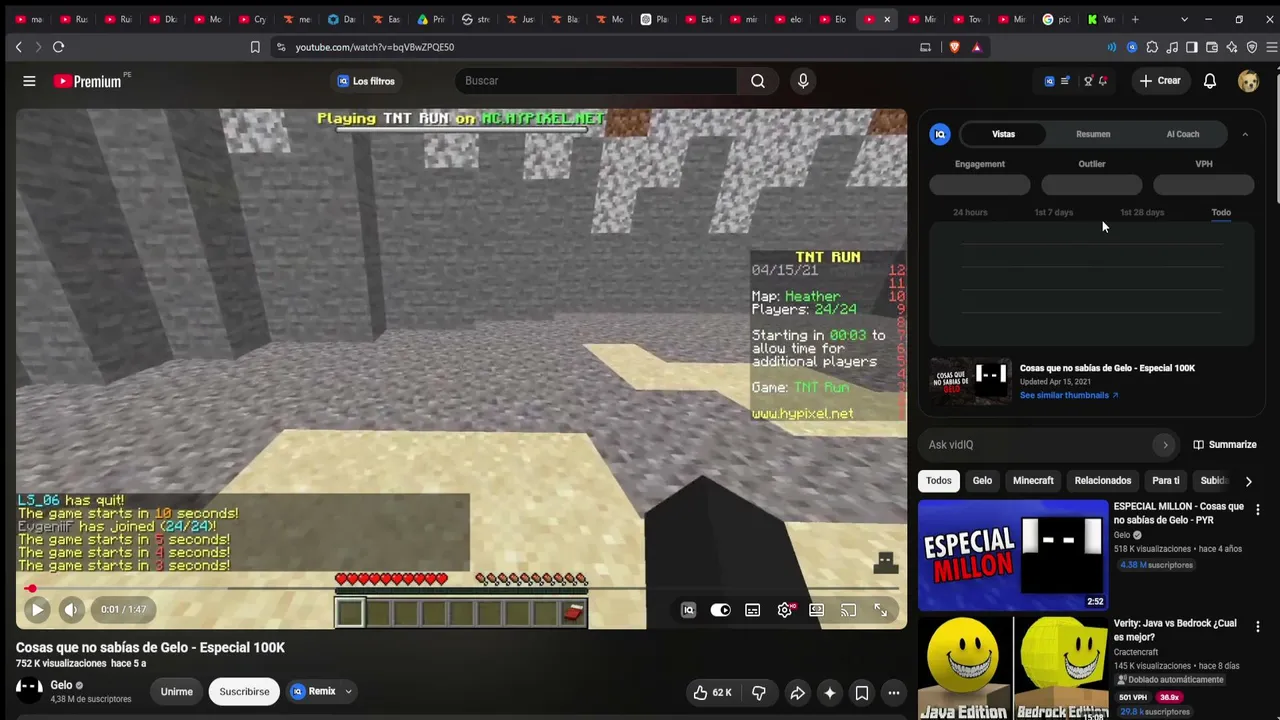Viewport: 1280px width, 720px height.
Task: Collapse the vidIQ panel chevron
Action: (1245, 134)
